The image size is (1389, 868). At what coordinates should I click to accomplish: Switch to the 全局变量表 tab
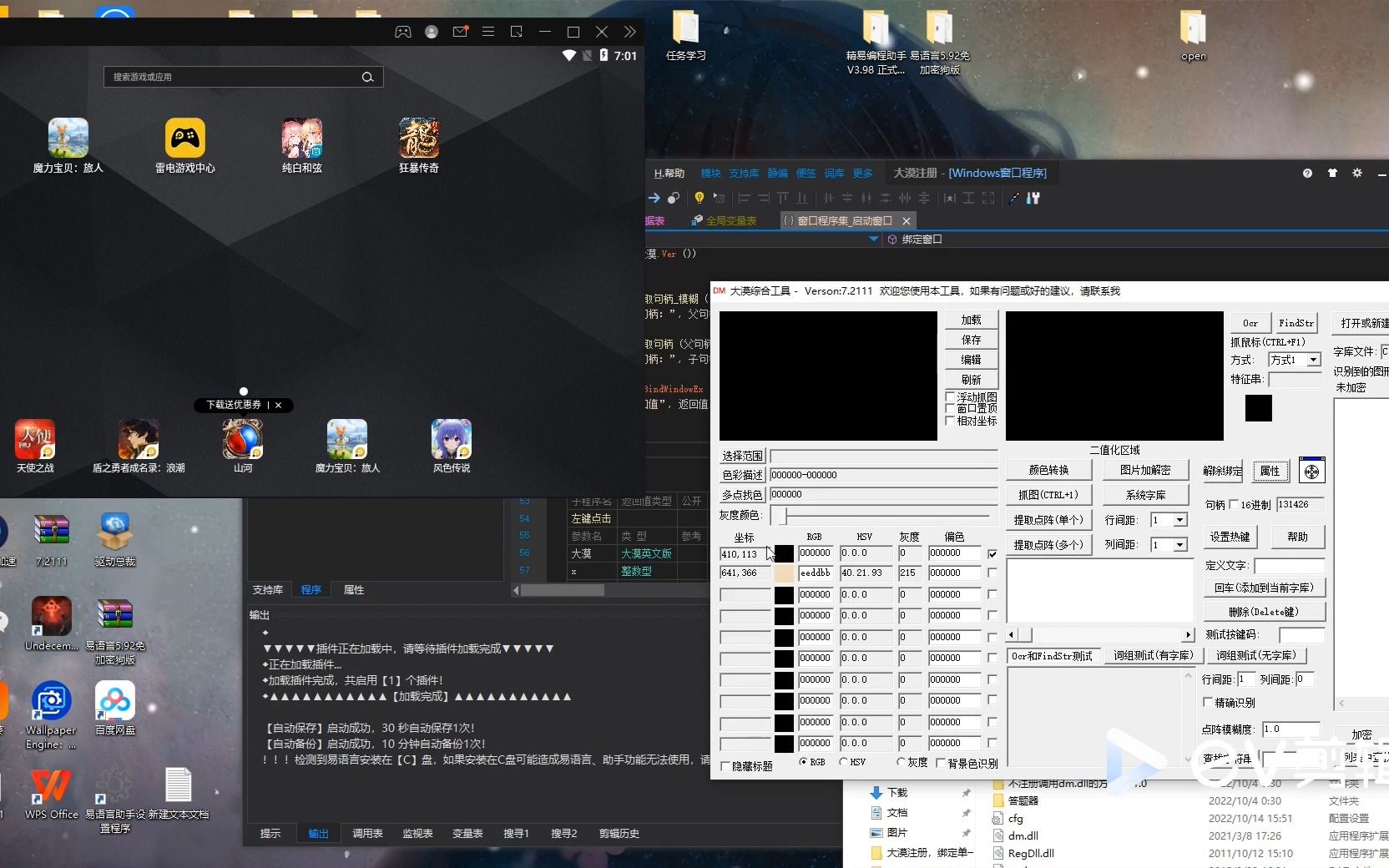(724, 220)
